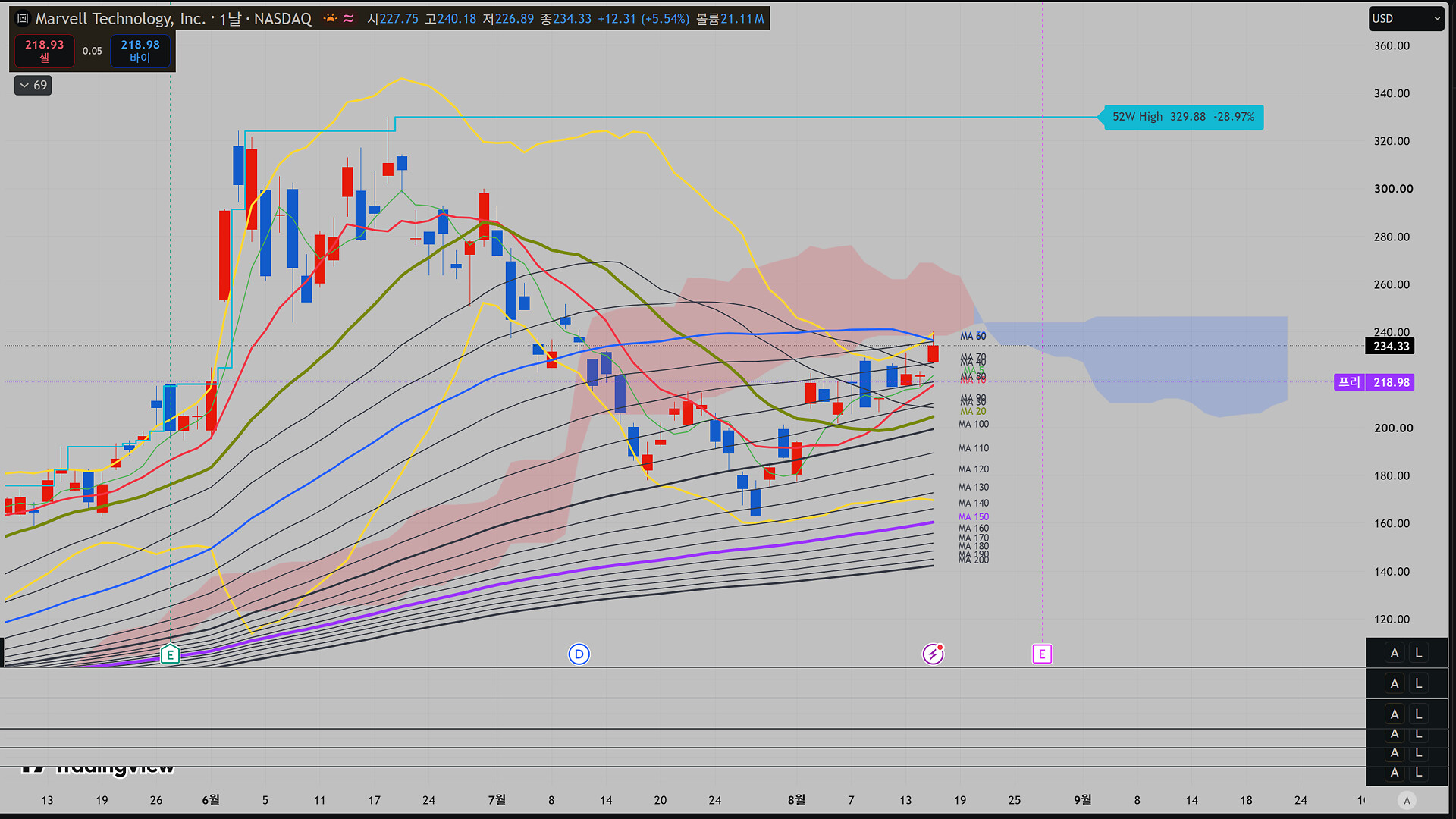The width and height of the screenshot is (1456, 819).
Task: Click the MA 120 line label
Action: pyautogui.click(x=974, y=469)
